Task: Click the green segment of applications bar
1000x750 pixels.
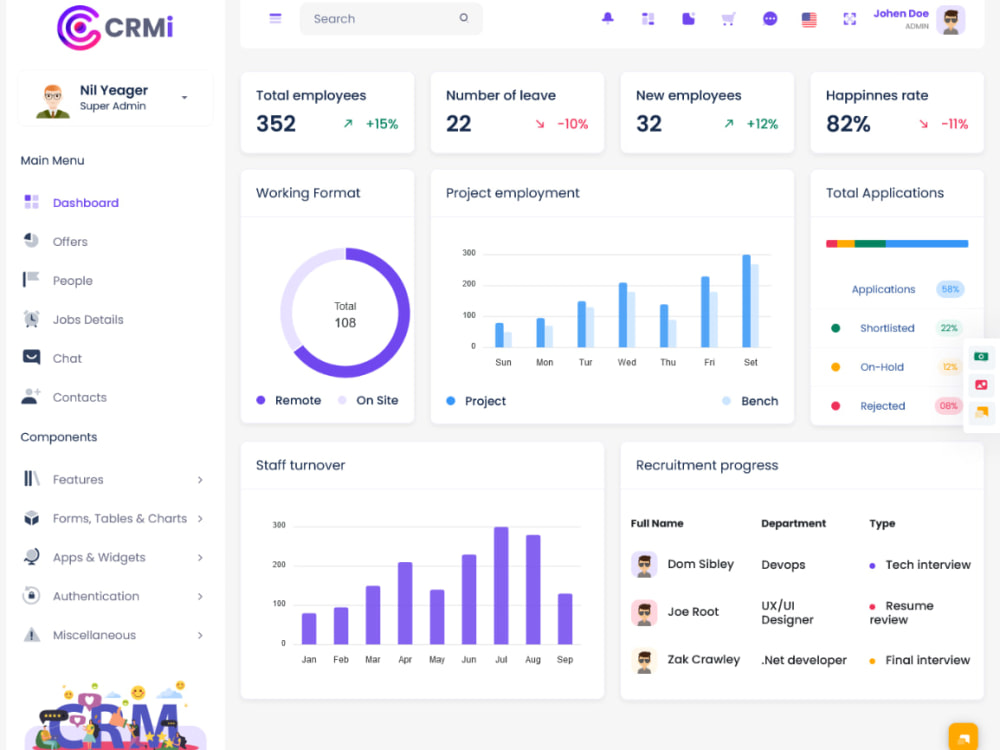Action: point(870,244)
